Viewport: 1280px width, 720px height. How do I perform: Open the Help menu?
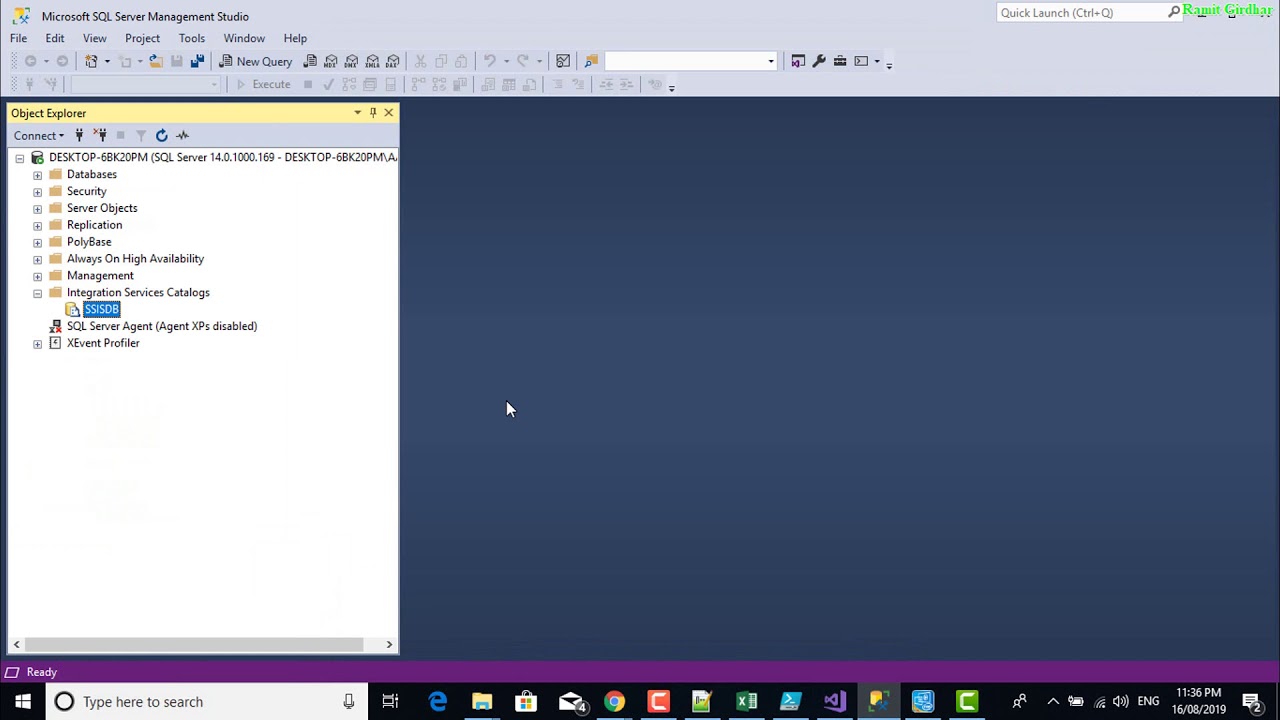295,38
